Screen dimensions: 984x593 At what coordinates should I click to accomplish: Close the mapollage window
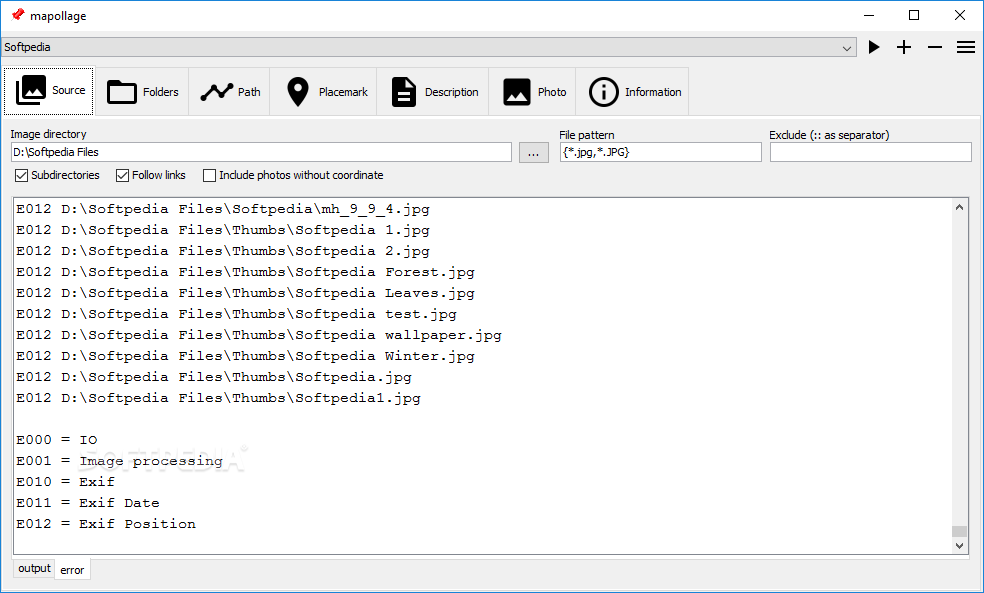coord(960,15)
